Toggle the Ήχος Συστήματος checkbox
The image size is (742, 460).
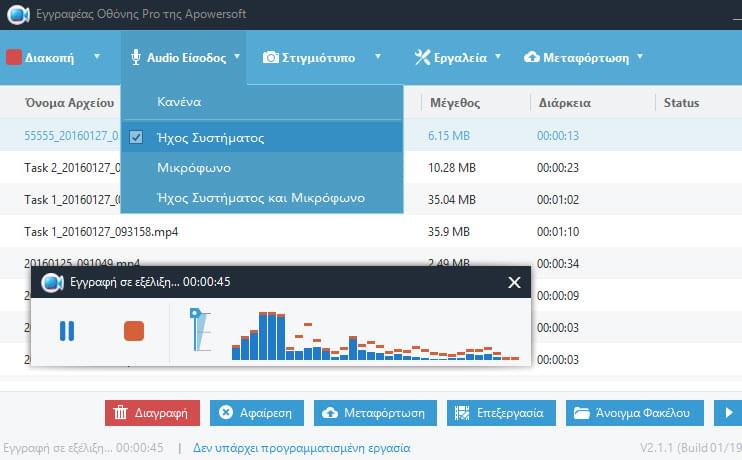(137, 138)
